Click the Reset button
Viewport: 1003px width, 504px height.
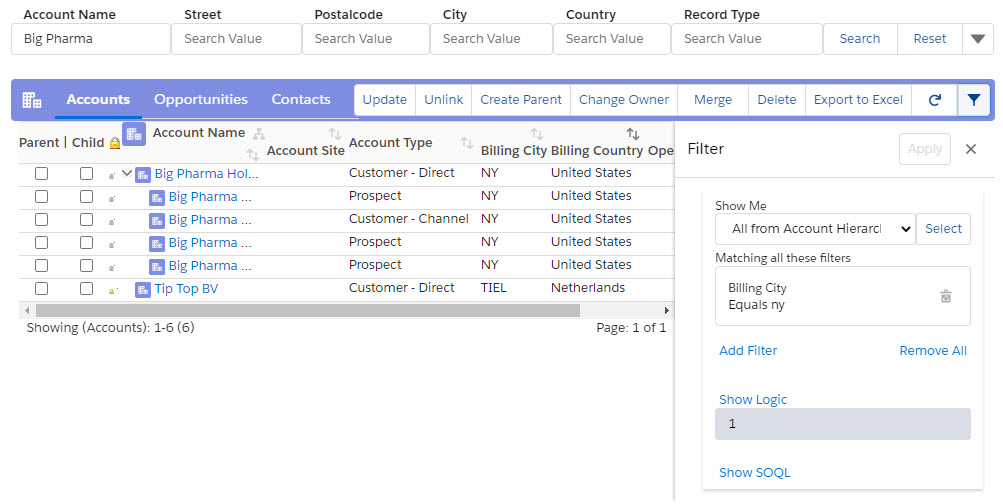(929, 39)
